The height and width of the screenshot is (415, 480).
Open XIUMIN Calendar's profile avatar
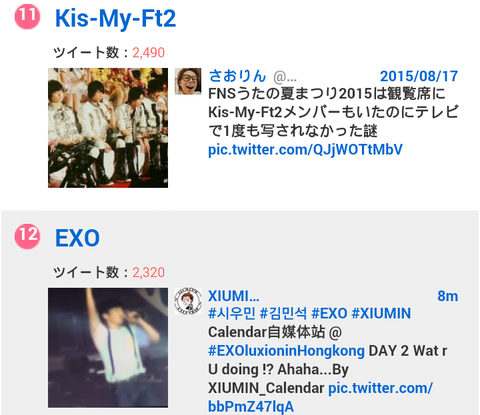pos(188,301)
